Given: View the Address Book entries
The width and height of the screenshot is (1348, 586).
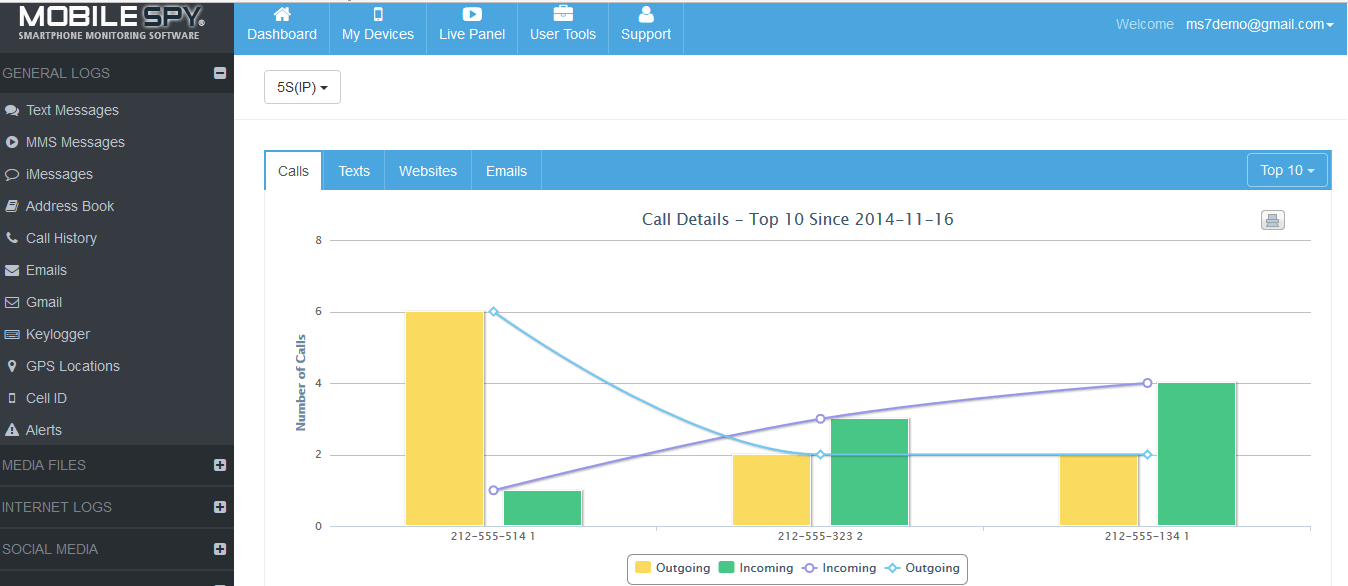Looking at the screenshot, I should click(70, 206).
